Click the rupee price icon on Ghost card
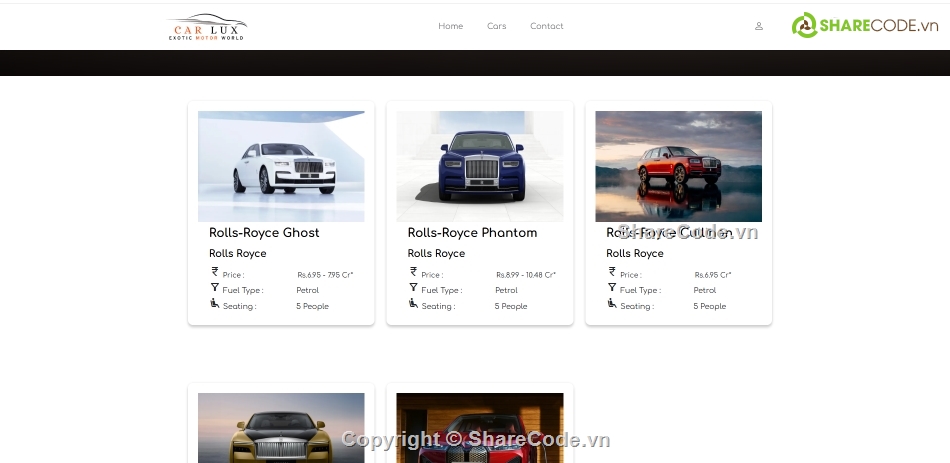This screenshot has width=950, height=463. pos(215,272)
